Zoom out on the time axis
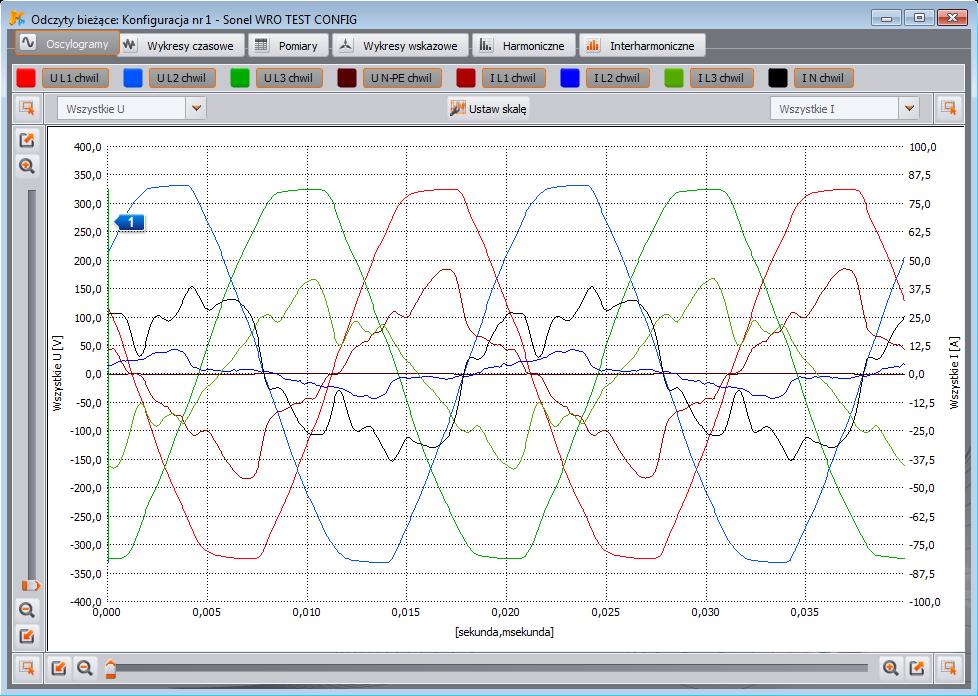This screenshot has width=978, height=696. click(x=85, y=668)
